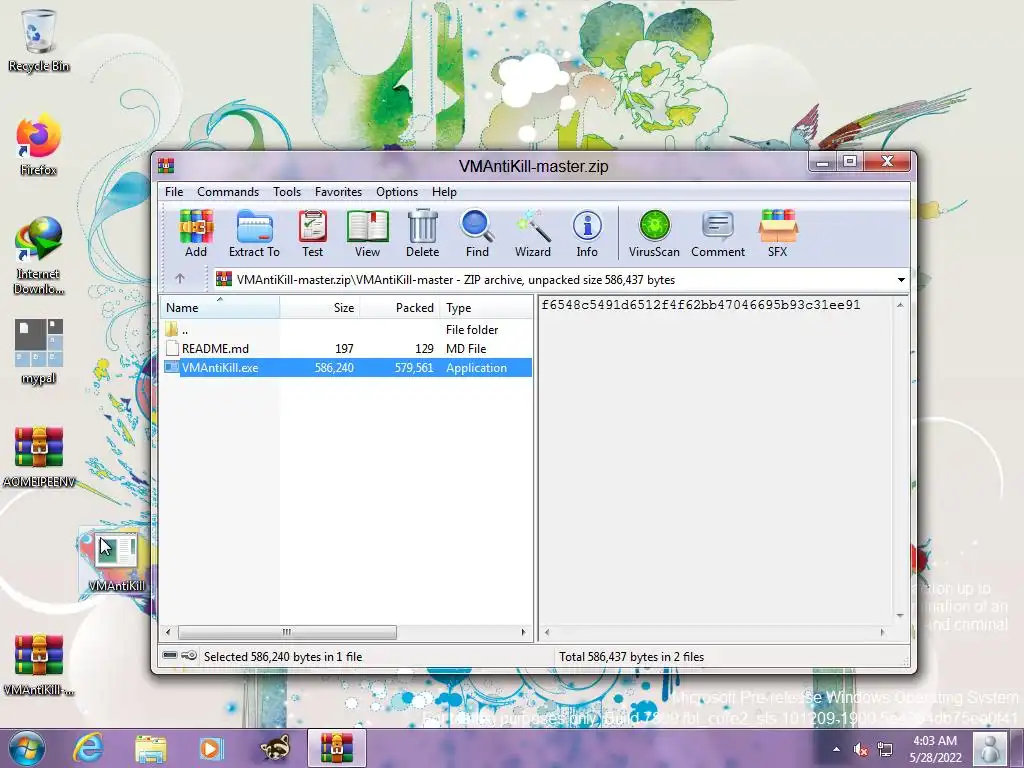Sort by Type column header

[486, 308]
